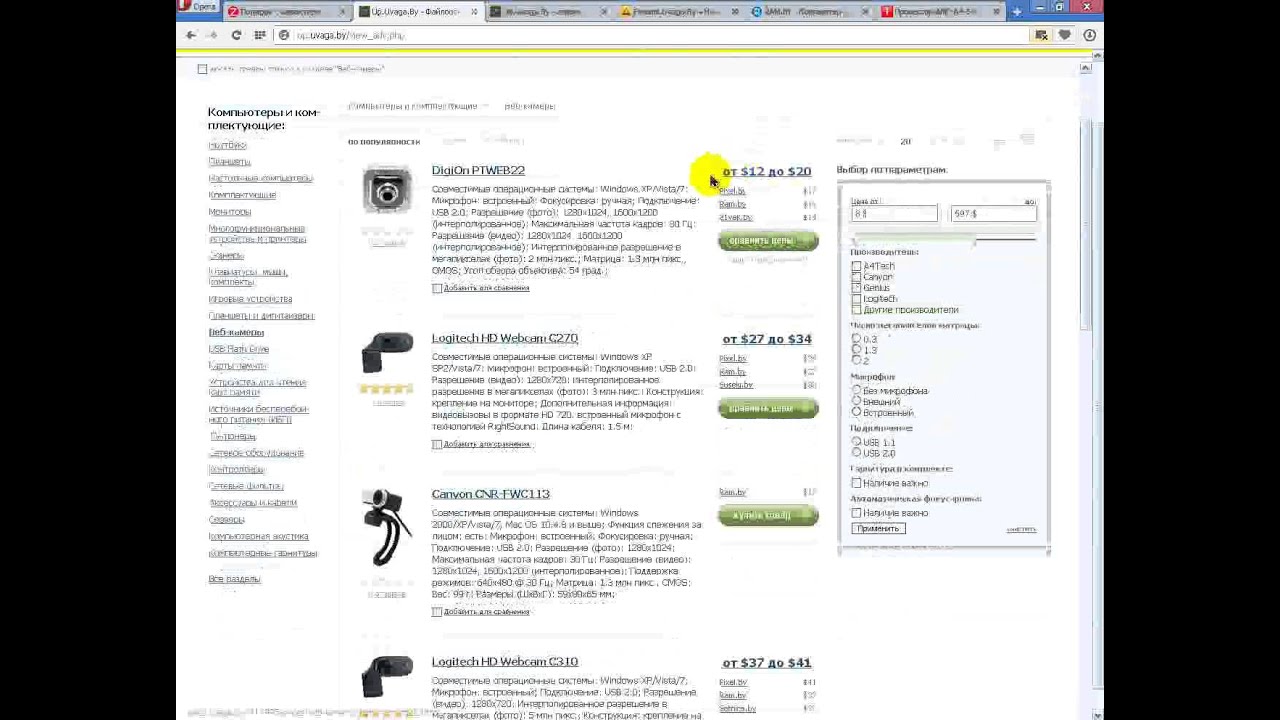The width and height of the screenshot is (1280, 720).
Task: Click the price range slider track
Action: click(943, 238)
